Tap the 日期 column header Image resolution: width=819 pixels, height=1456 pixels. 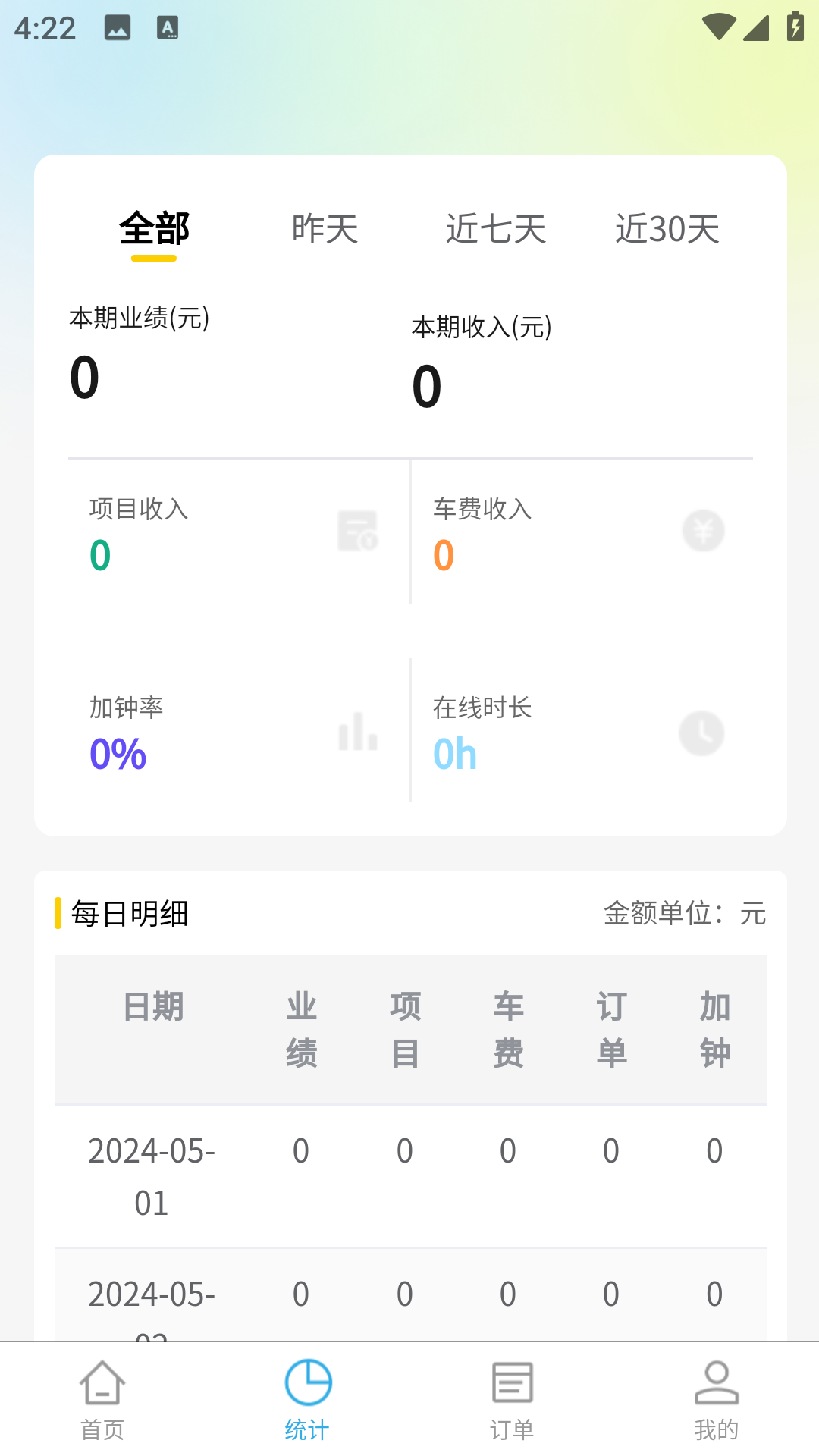[x=153, y=1007]
